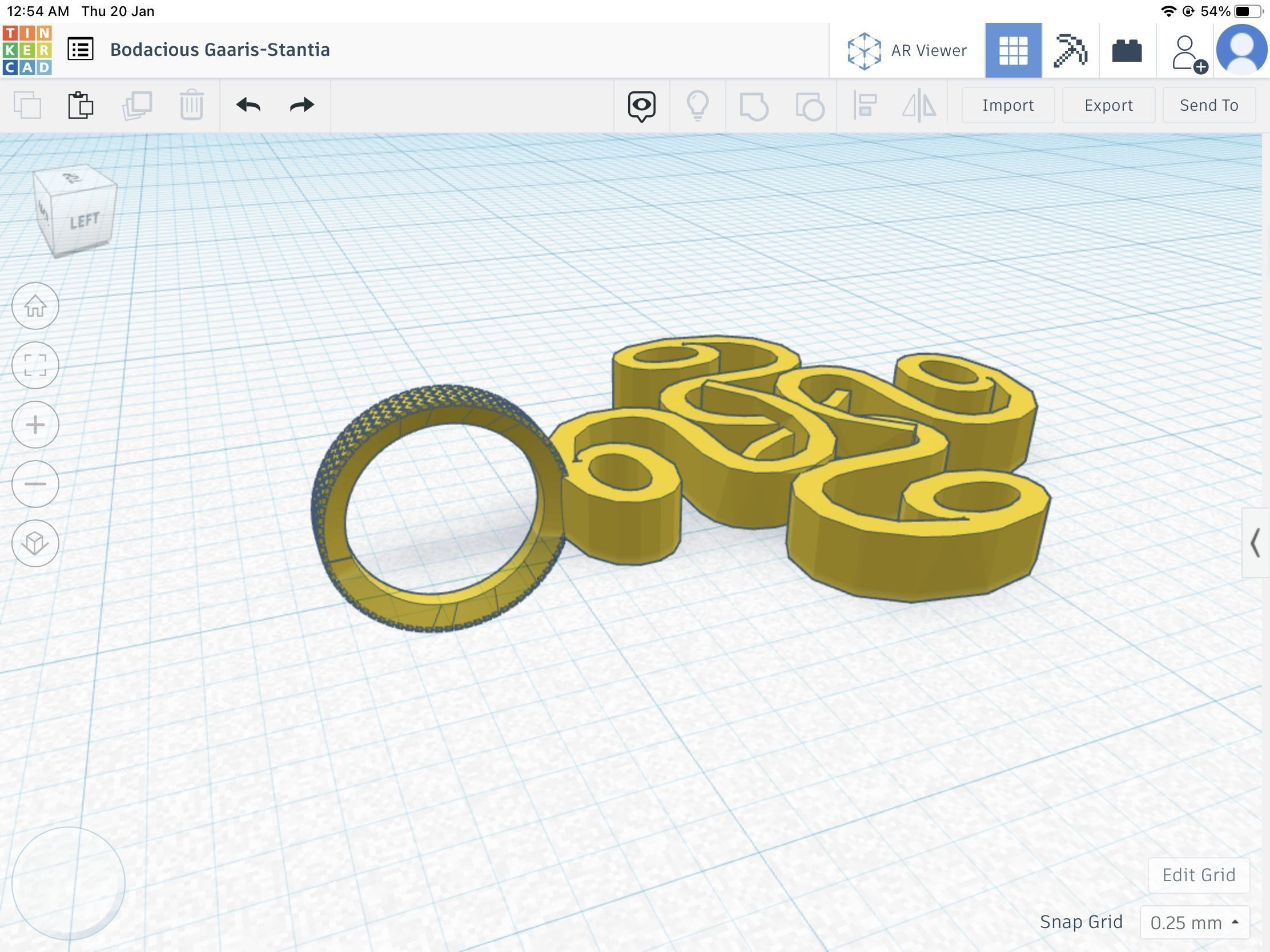1270x952 pixels.
Task: Rename the design title Bodacious Gaaris-Stantia
Action: pos(220,49)
